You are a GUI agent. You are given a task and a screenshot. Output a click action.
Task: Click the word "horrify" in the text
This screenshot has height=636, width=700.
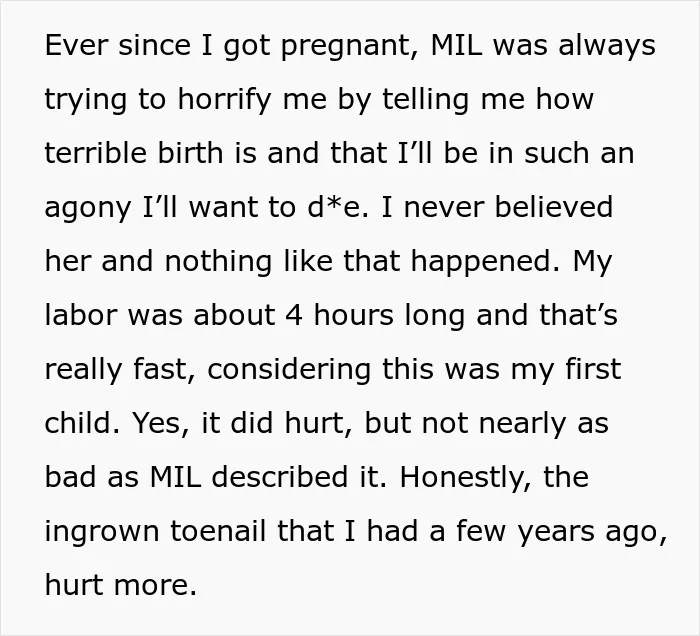(225, 100)
